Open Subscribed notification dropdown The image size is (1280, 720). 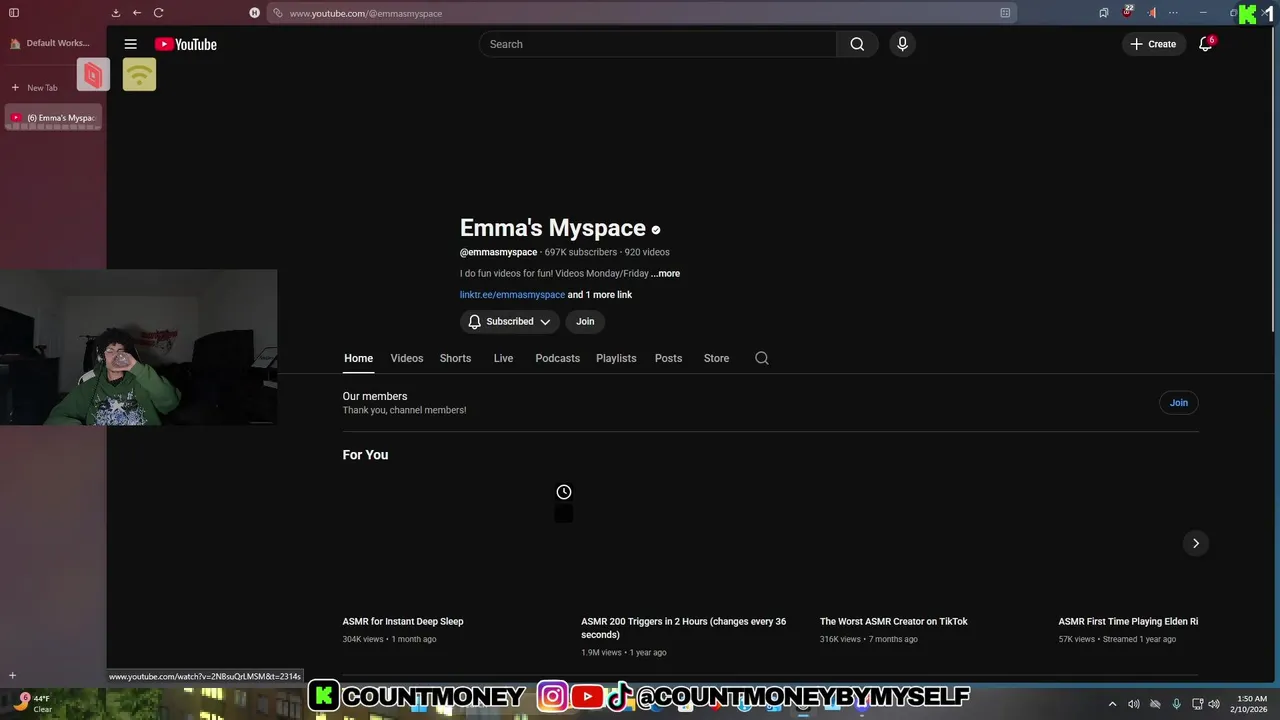510,321
